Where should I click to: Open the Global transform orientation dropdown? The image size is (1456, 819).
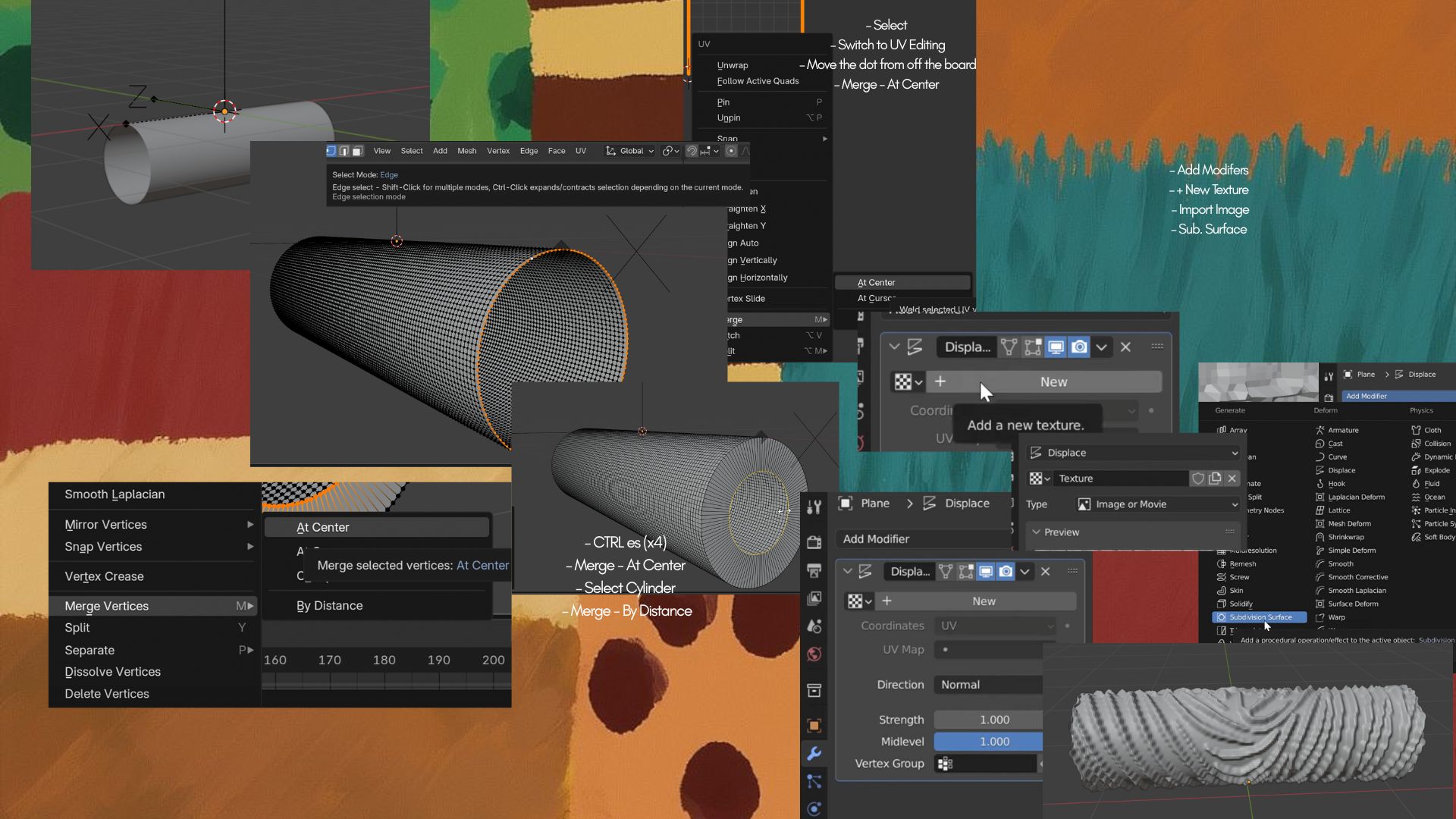pyautogui.click(x=630, y=151)
